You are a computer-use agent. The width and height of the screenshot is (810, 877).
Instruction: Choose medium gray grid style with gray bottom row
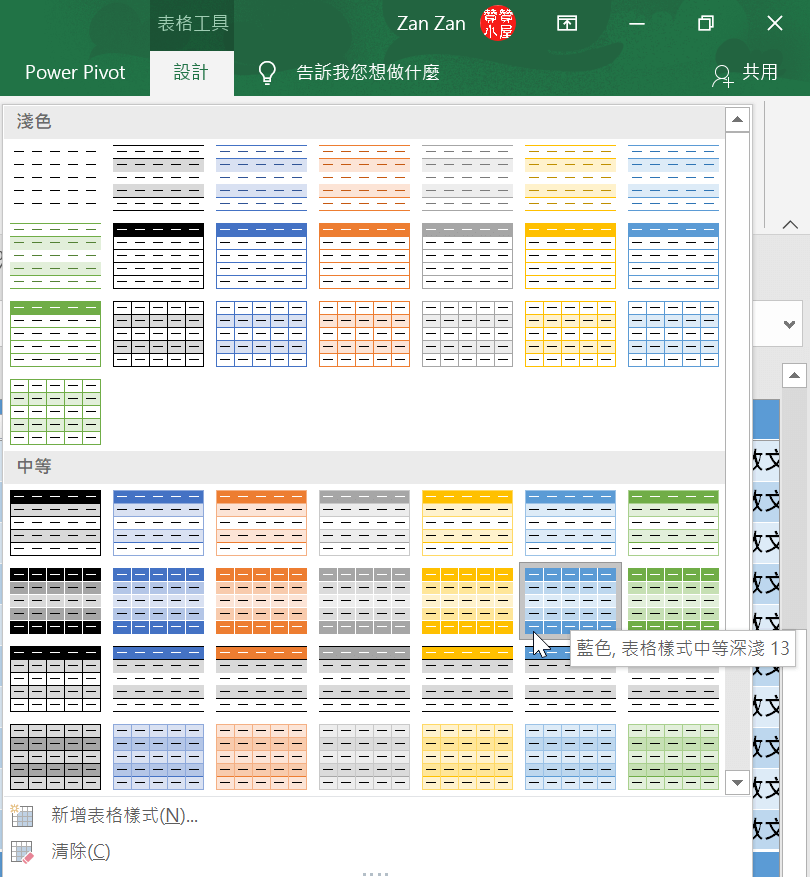pyautogui.click(x=364, y=601)
